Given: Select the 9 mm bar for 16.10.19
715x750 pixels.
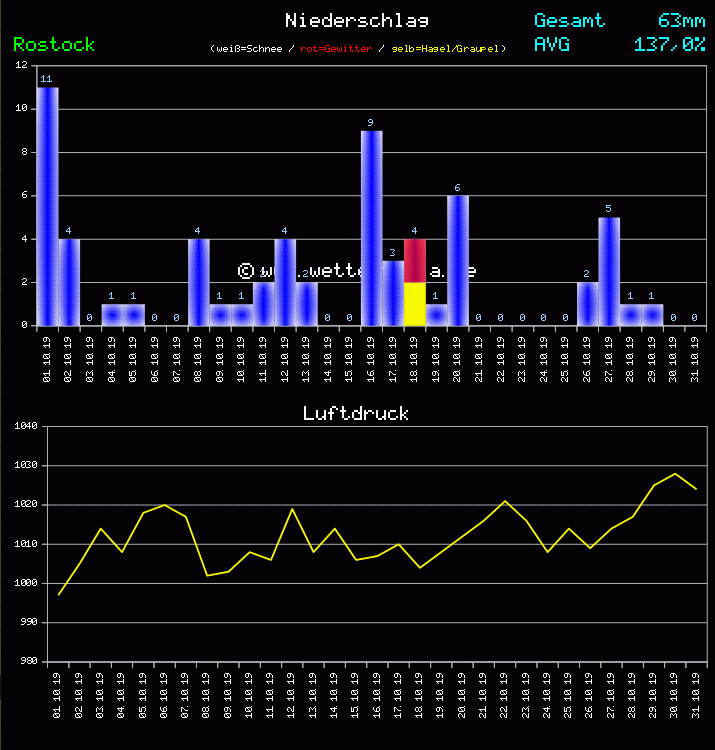Looking at the screenshot, I should pos(371,228).
